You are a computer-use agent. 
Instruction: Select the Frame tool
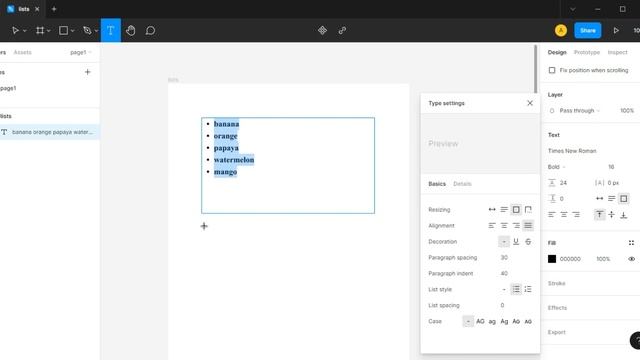pos(40,31)
